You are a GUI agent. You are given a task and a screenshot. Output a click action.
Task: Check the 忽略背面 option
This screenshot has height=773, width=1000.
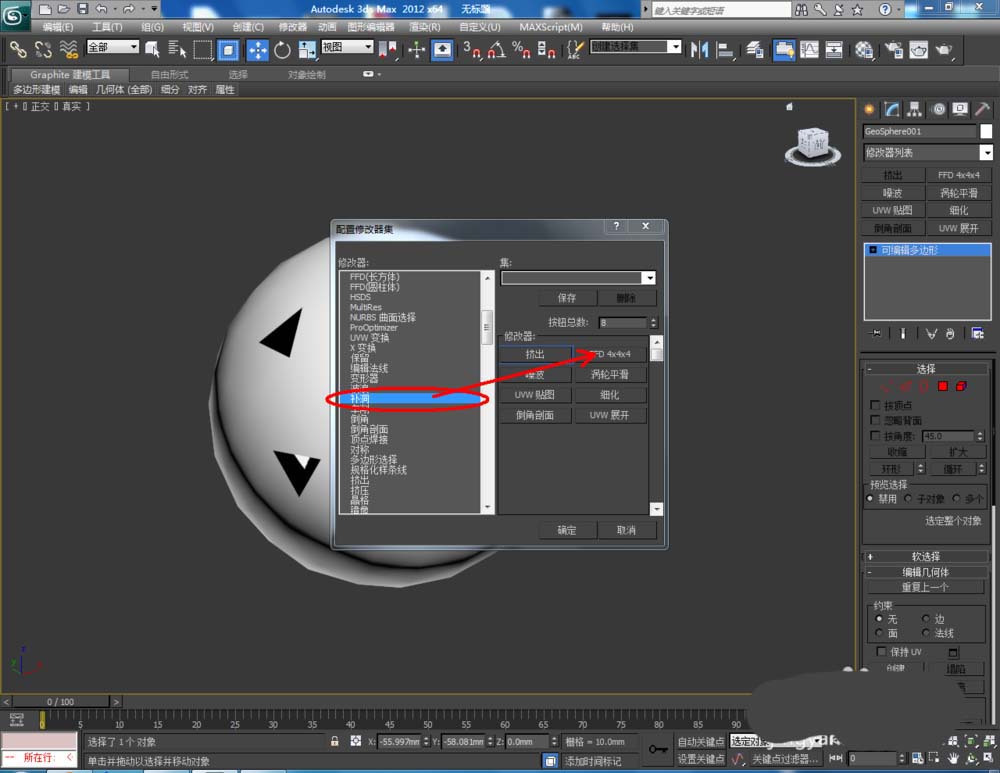877,421
